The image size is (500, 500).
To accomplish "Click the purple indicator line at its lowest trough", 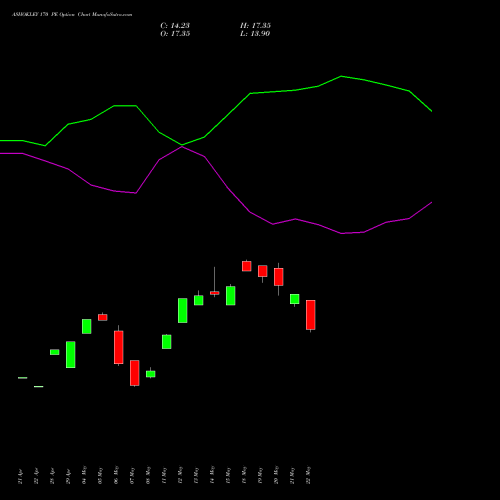I will pyautogui.click(x=342, y=233).
